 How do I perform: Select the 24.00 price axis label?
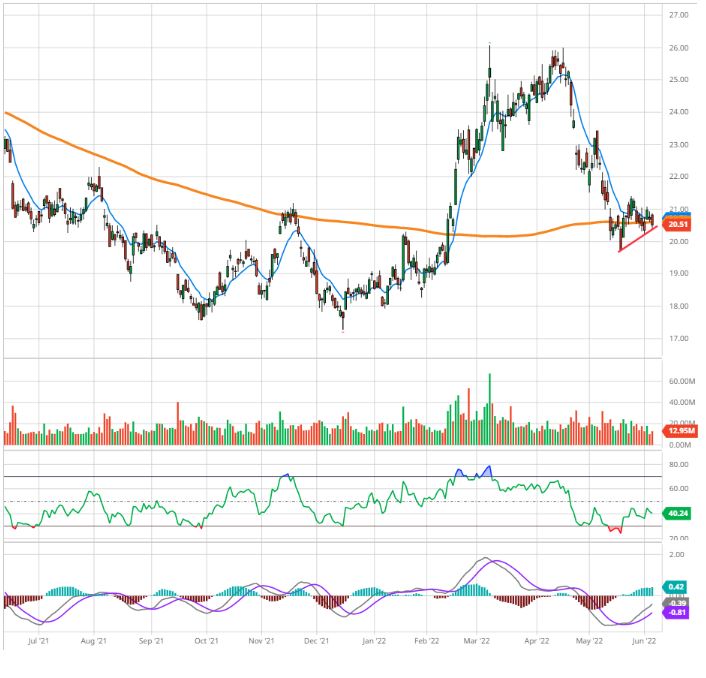(x=678, y=112)
